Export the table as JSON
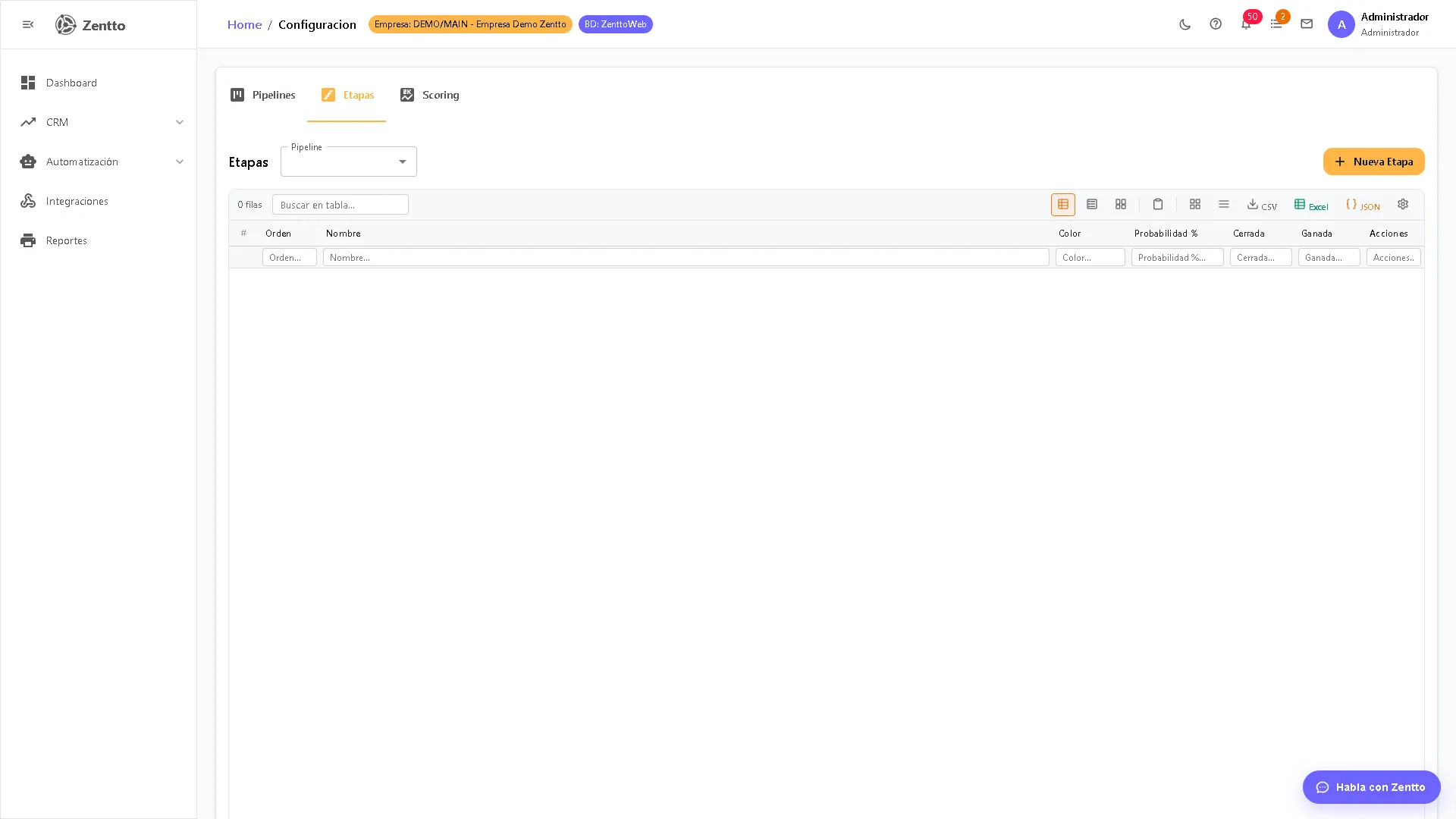Screen dimensions: 1456x819 (x=1363, y=205)
